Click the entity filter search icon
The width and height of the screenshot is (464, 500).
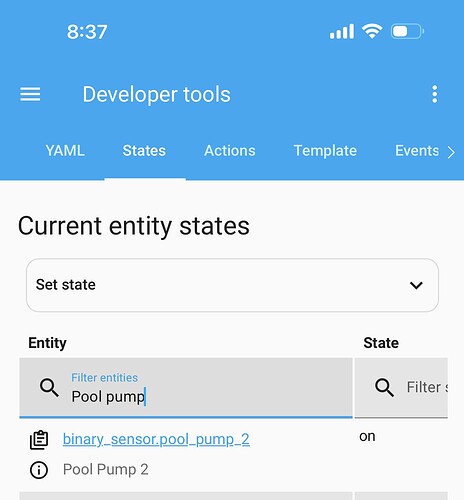49,387
